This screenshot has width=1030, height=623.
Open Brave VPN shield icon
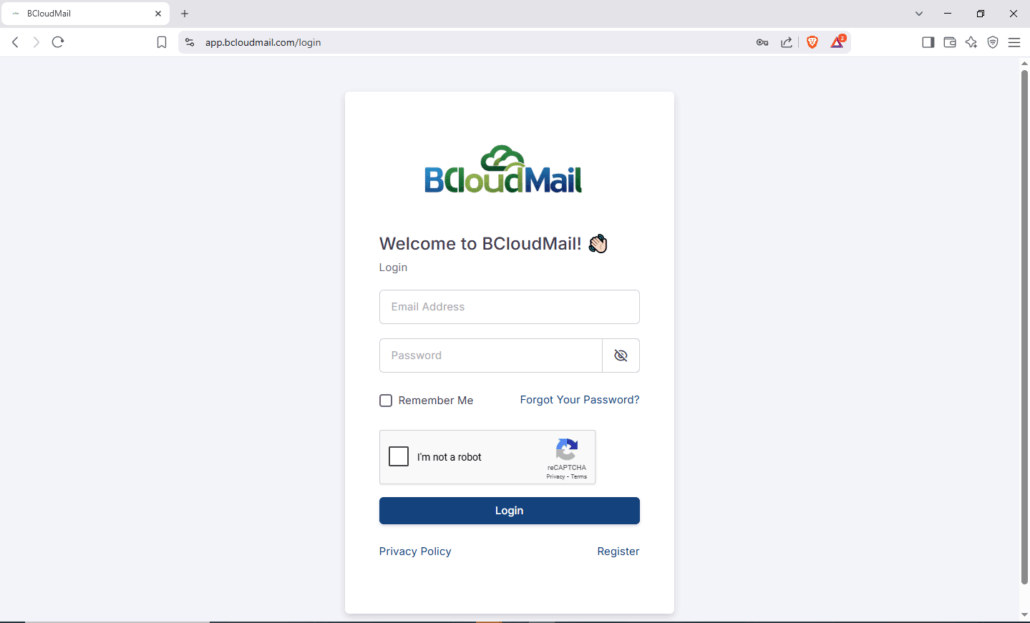(993, 42)
